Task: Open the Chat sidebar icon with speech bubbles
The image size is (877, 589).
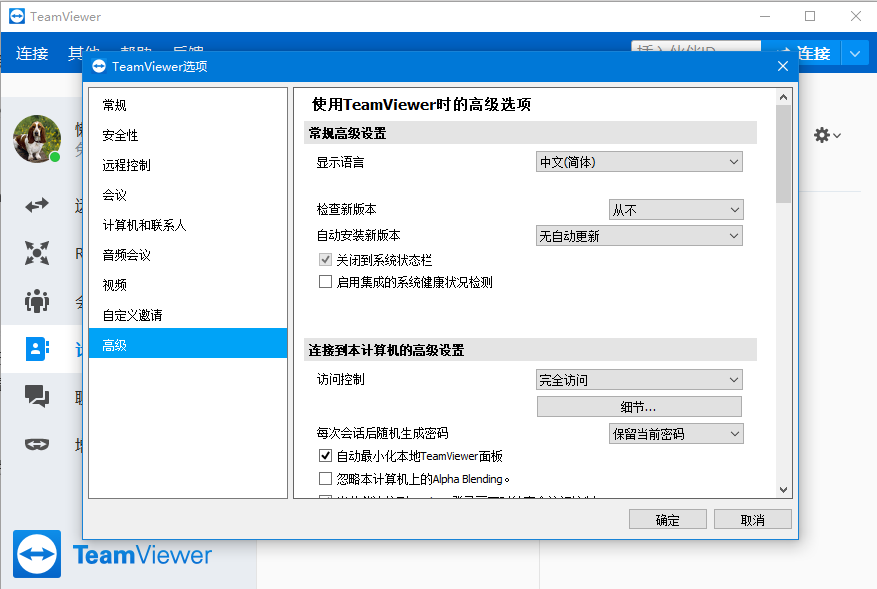Action: [37, 396]
